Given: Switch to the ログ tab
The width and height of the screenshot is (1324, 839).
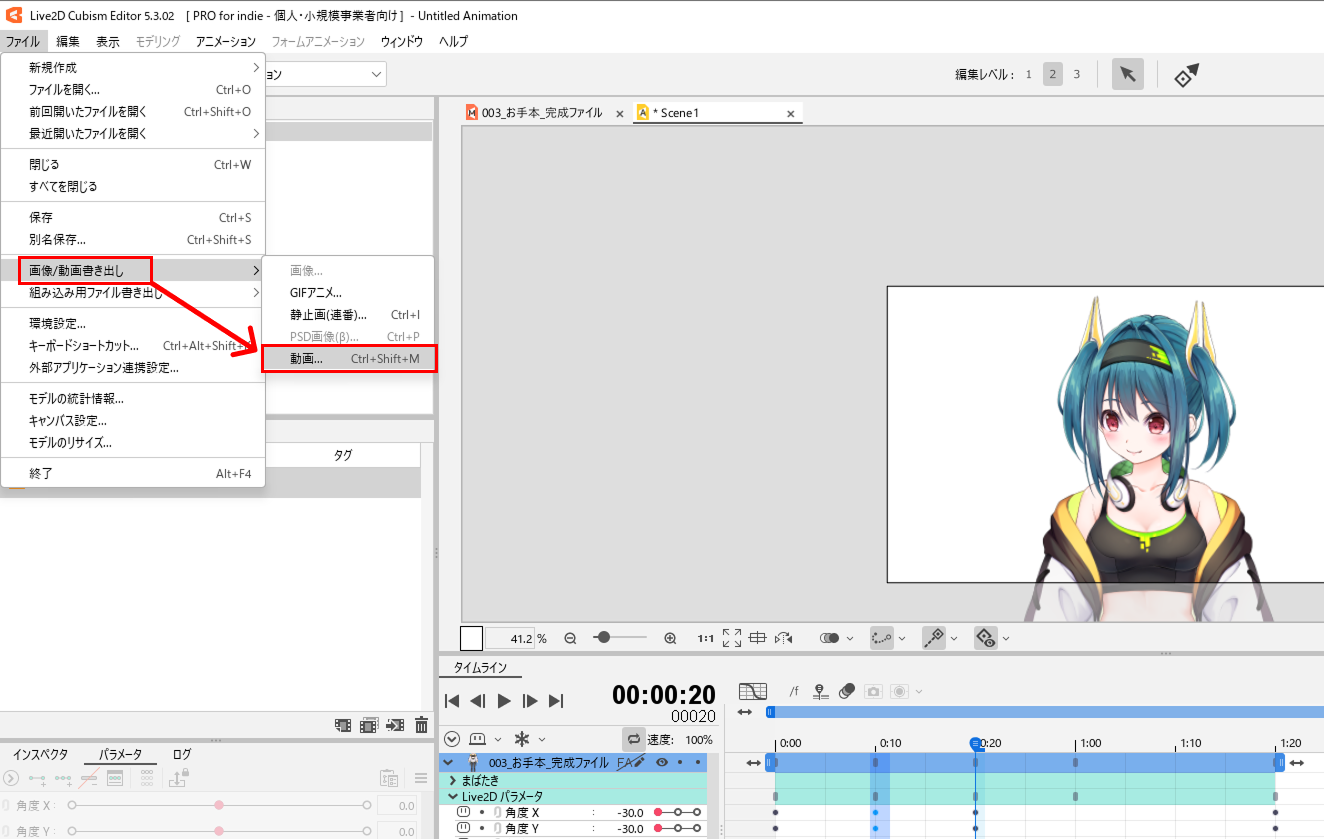Looking at the screenshot, I should (x=182, y=754).
